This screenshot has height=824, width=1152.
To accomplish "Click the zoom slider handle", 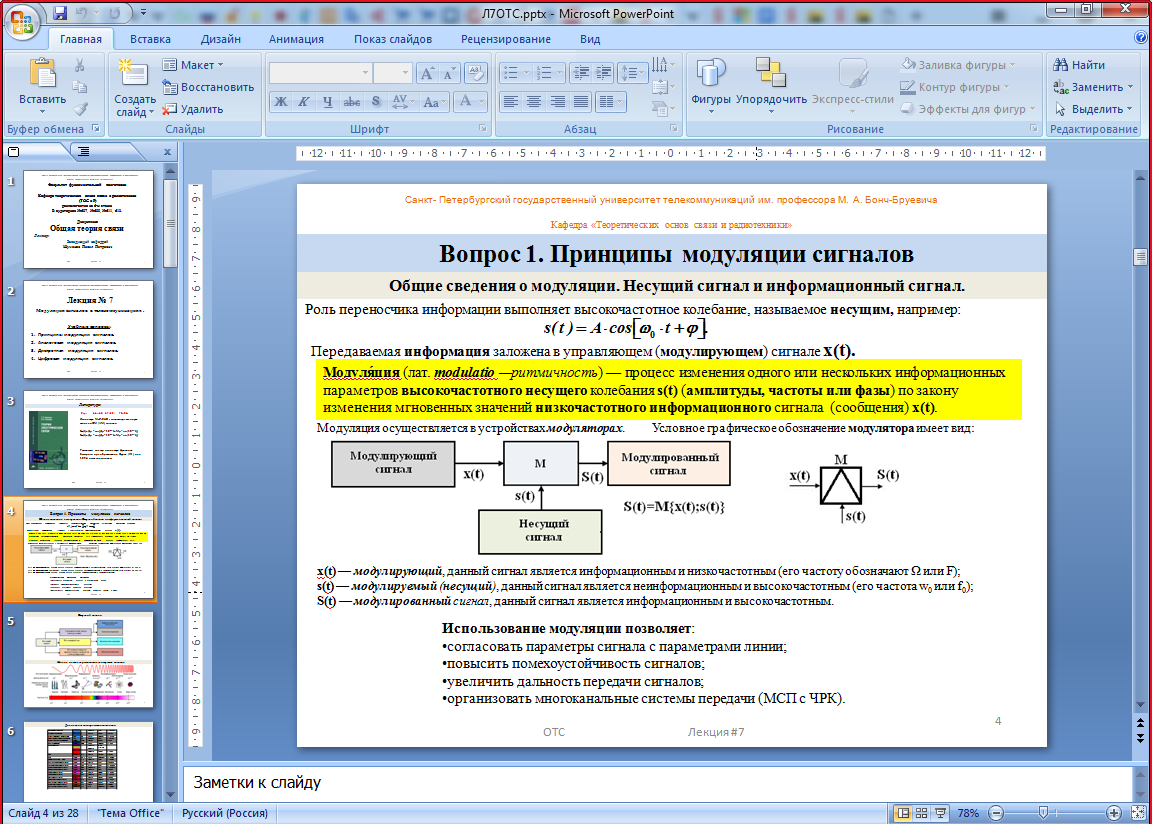I will (x=1042, y=813).
